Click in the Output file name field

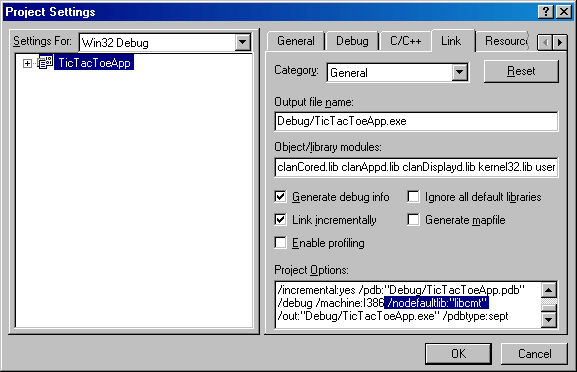(416, 121)
